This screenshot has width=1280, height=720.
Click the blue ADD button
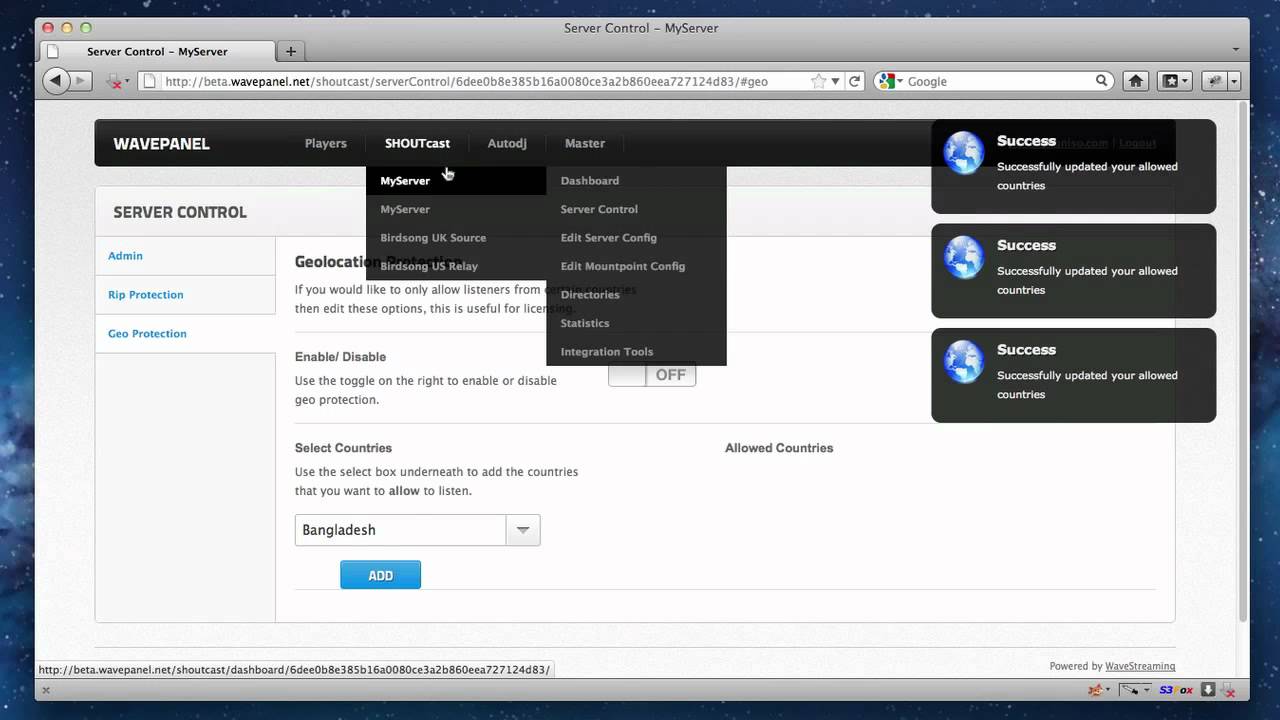point(380,575)
